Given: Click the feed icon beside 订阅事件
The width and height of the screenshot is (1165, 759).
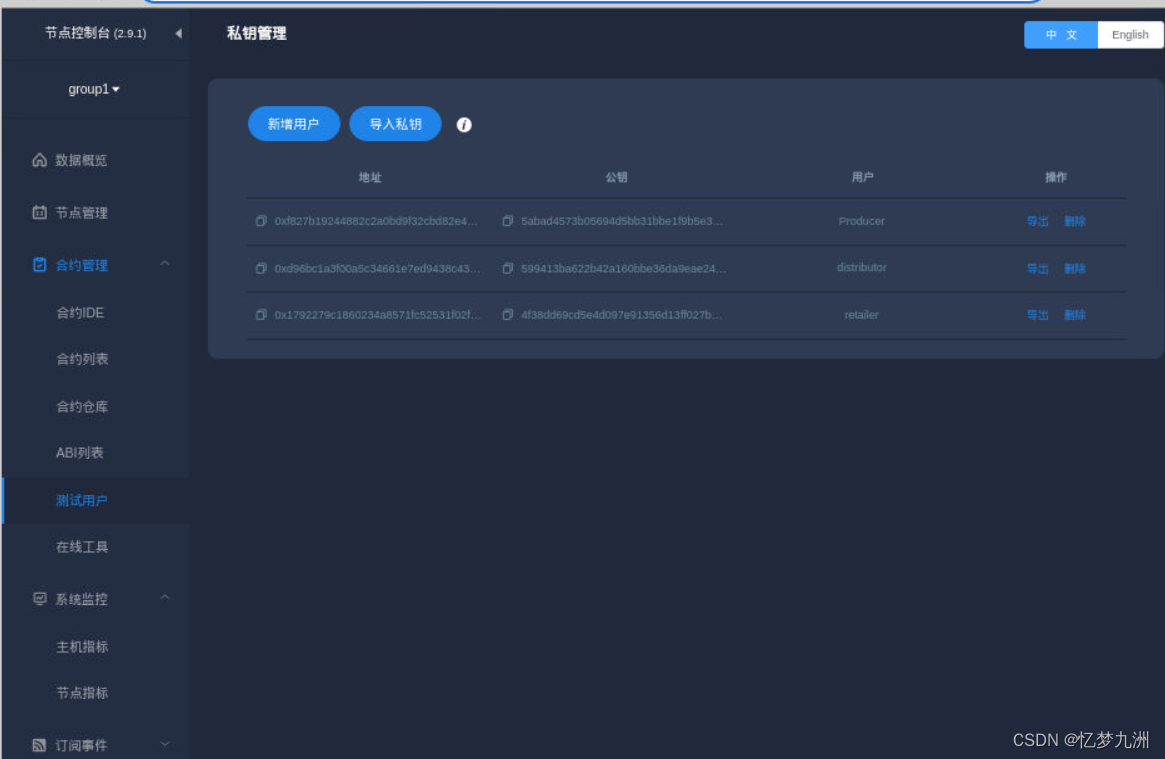Looking at the screenshot, I should (x=39, y=745).
